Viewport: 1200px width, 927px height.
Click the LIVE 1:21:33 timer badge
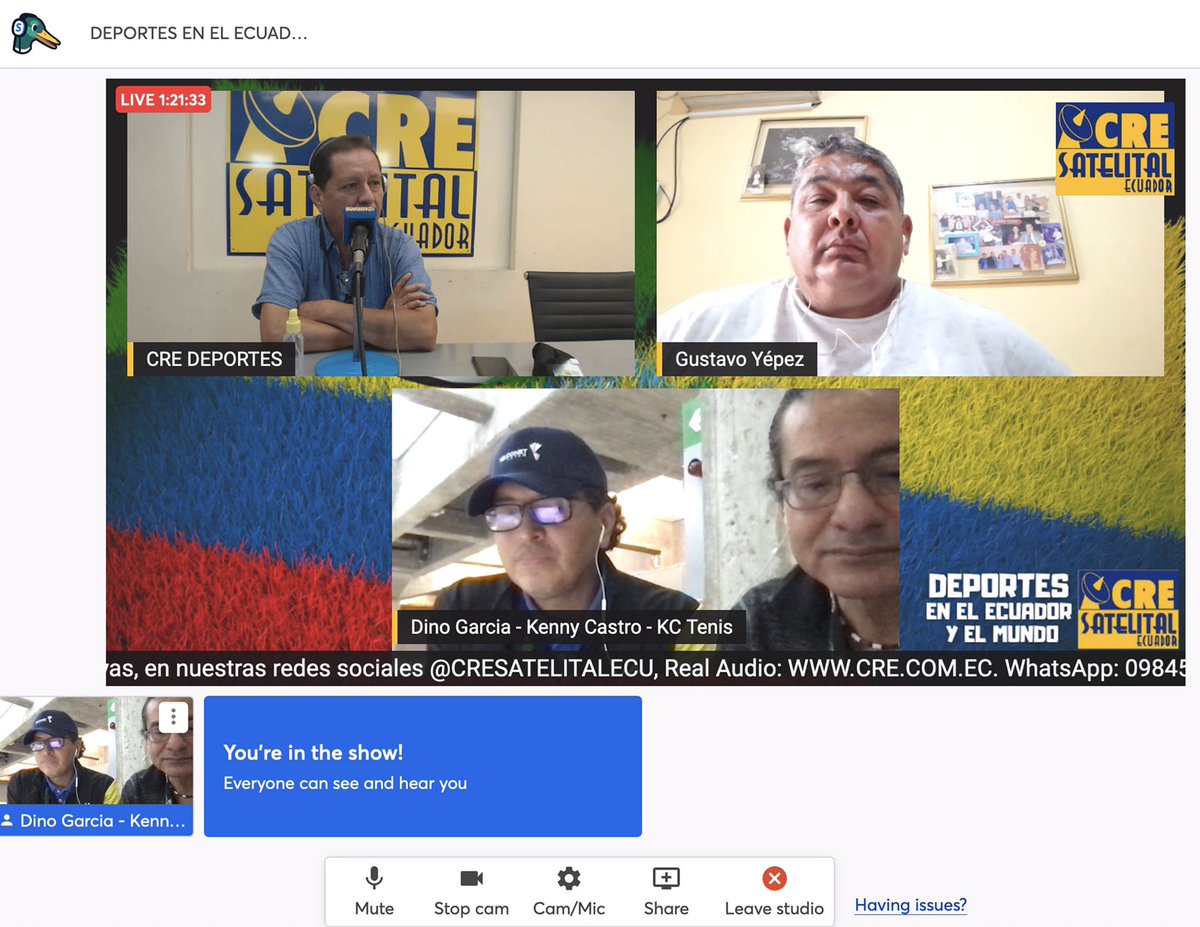click(163, 99)
